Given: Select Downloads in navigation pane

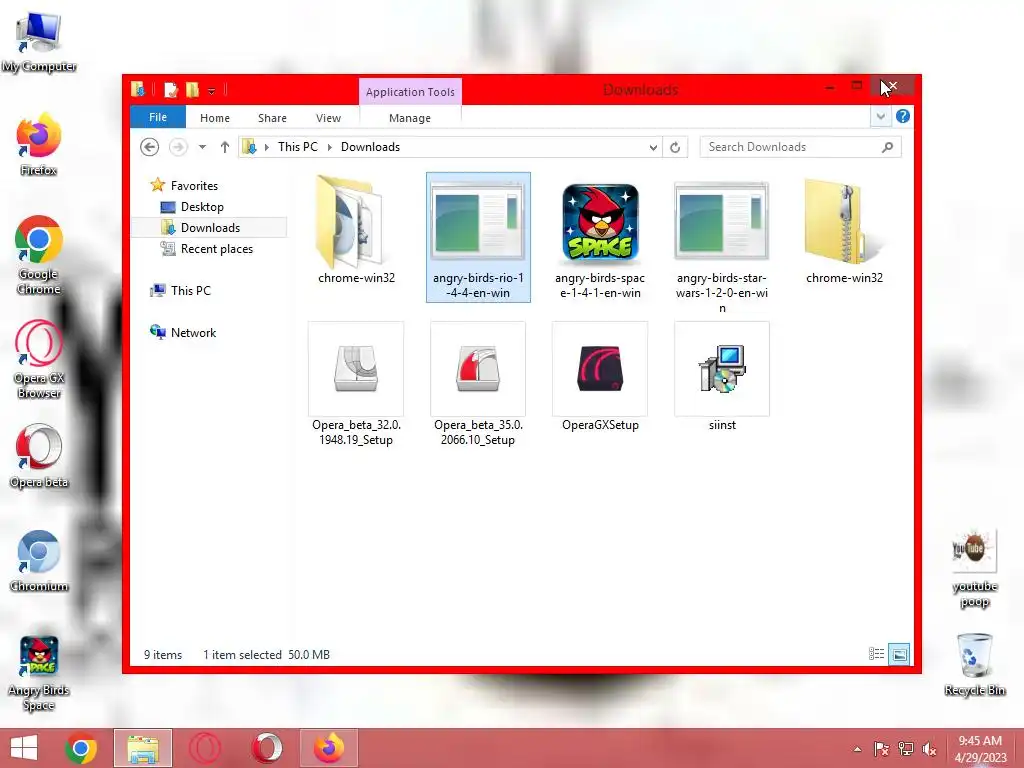Looking at the screenshot, I should [x=210, y=227].
